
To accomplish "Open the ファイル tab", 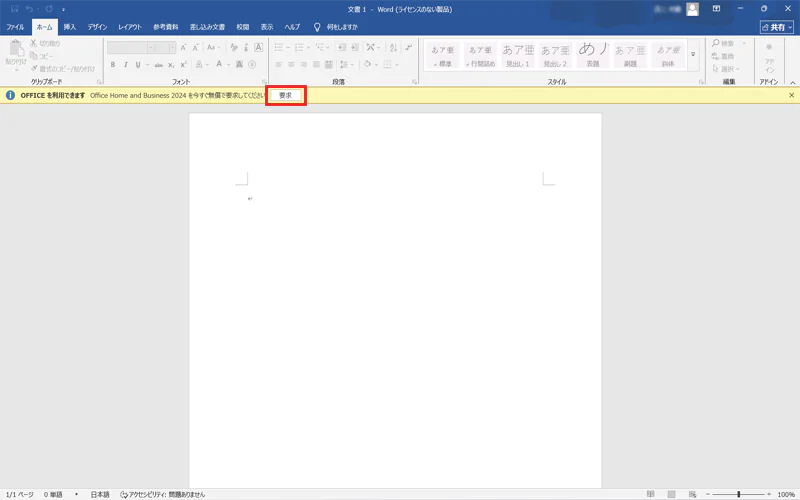I will [x=15, y=27].
